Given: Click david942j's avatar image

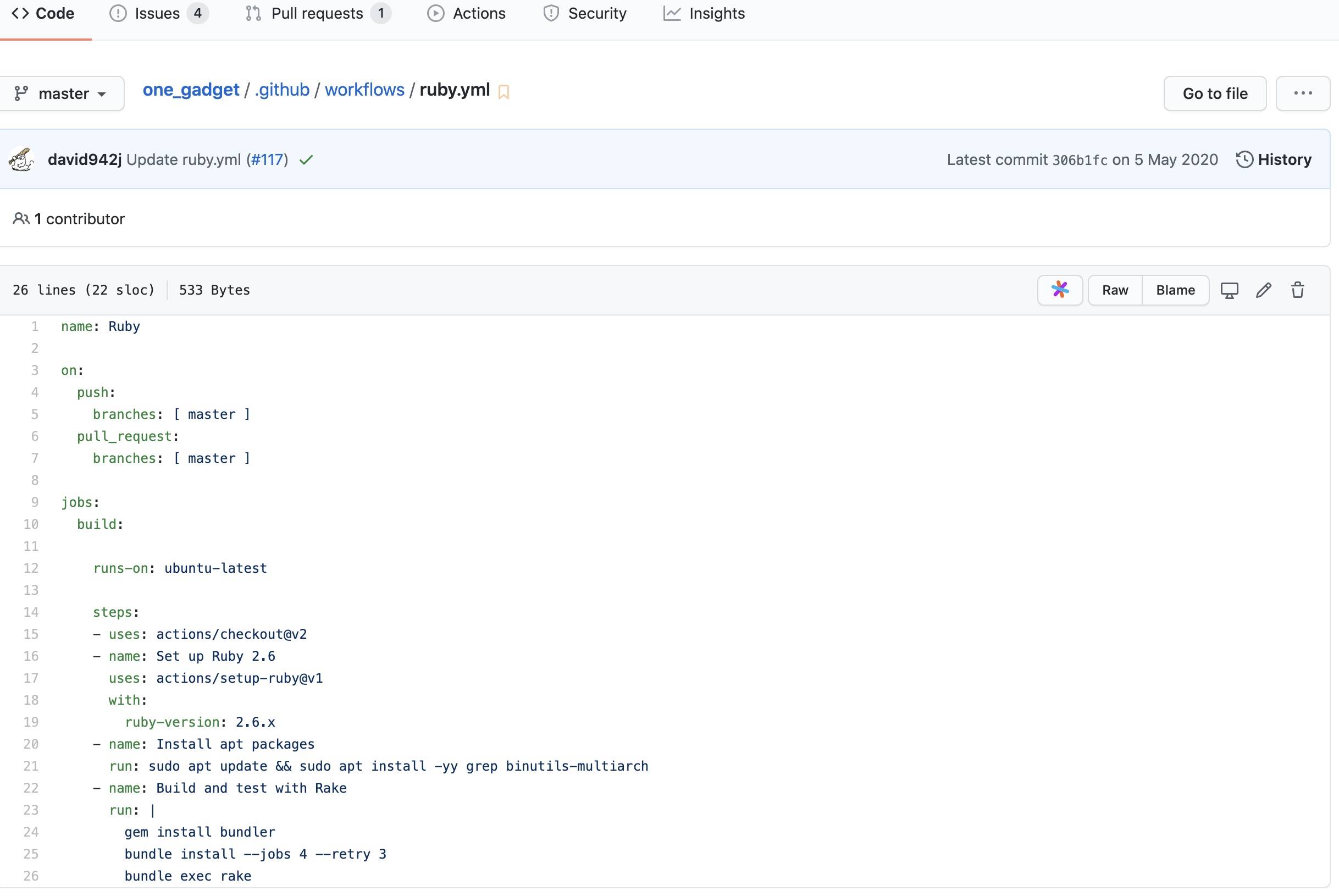Looking at the screenshot, I should pos(21,159).
